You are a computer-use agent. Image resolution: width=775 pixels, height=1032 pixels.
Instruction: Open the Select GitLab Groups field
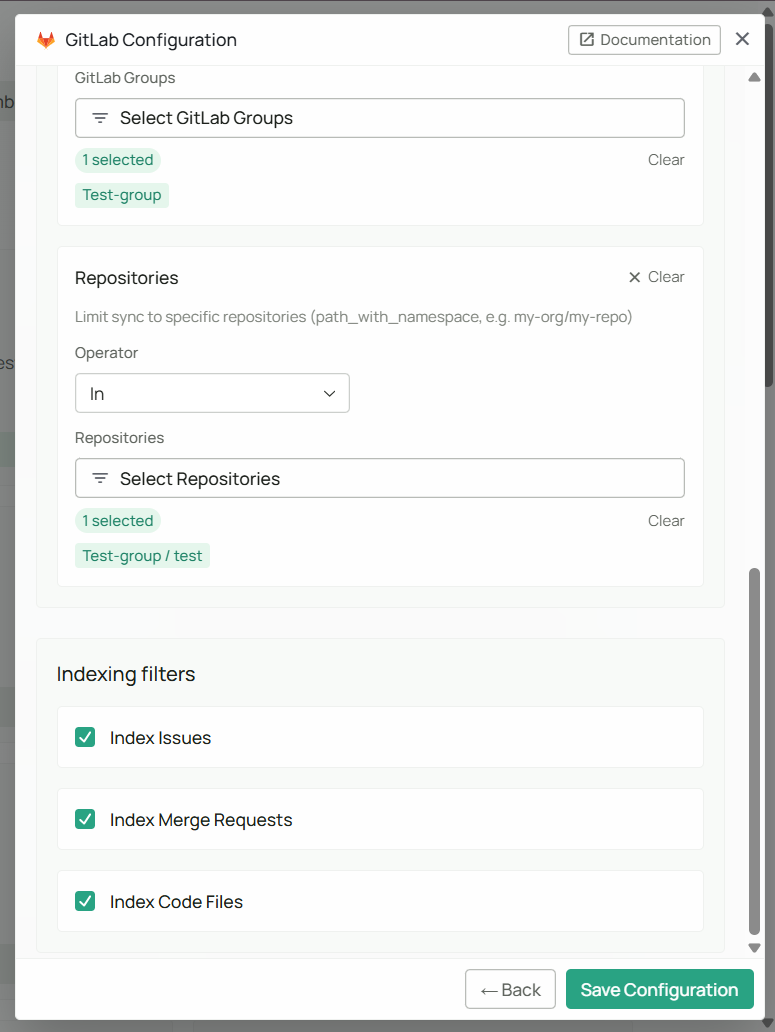[x=380, y=118]
